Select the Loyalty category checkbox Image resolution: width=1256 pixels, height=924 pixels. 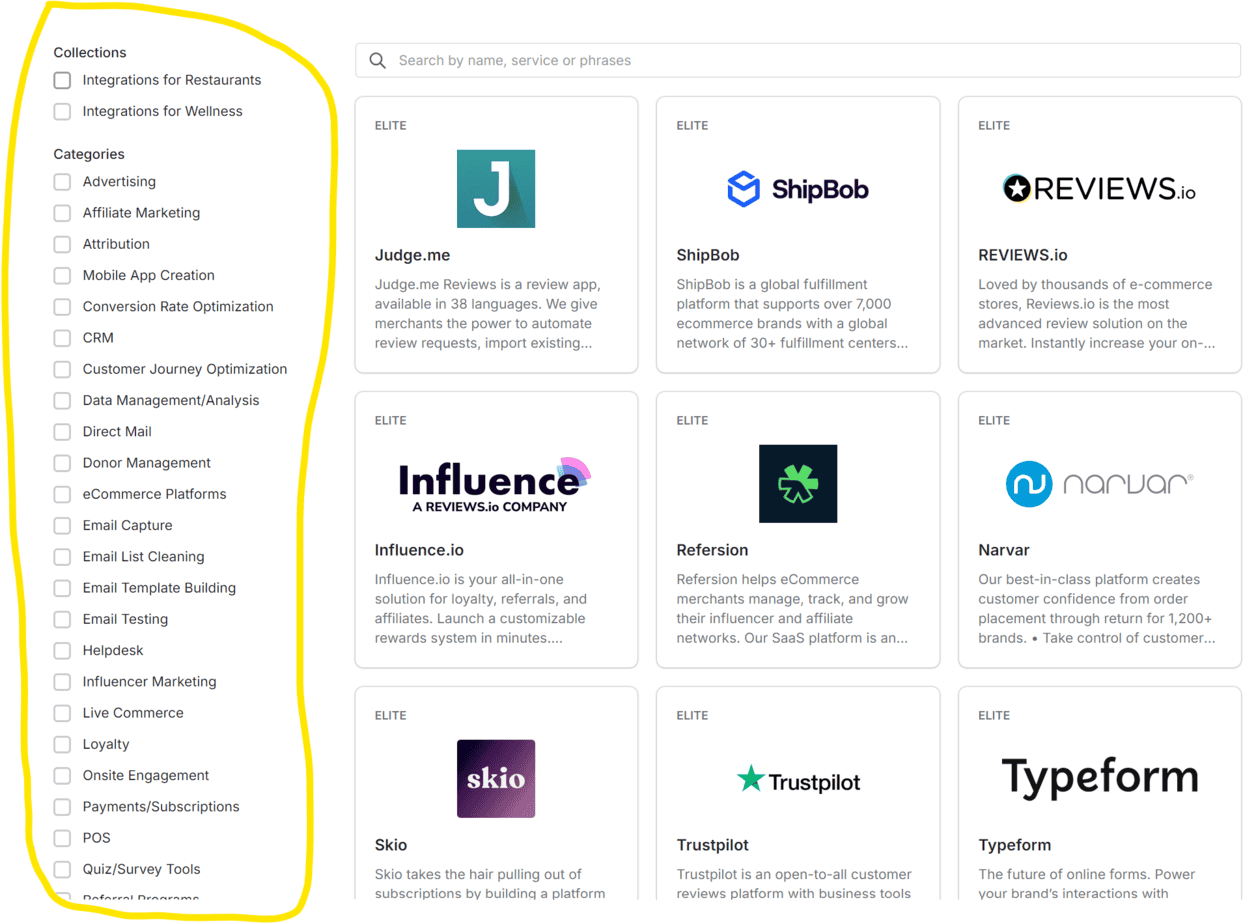click(x=62, y=744)
